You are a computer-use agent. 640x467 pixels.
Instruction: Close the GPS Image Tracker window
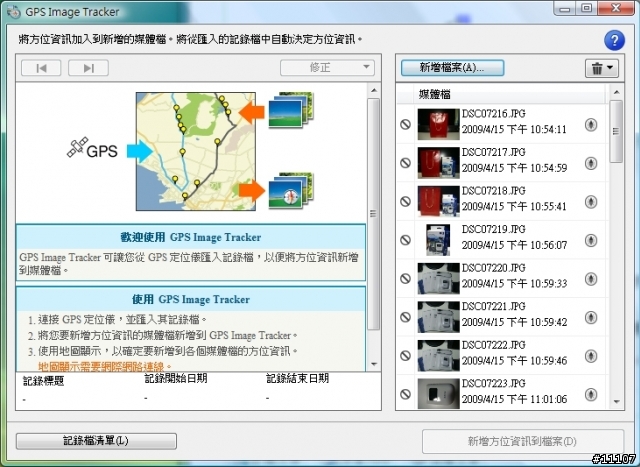(616, 9)
